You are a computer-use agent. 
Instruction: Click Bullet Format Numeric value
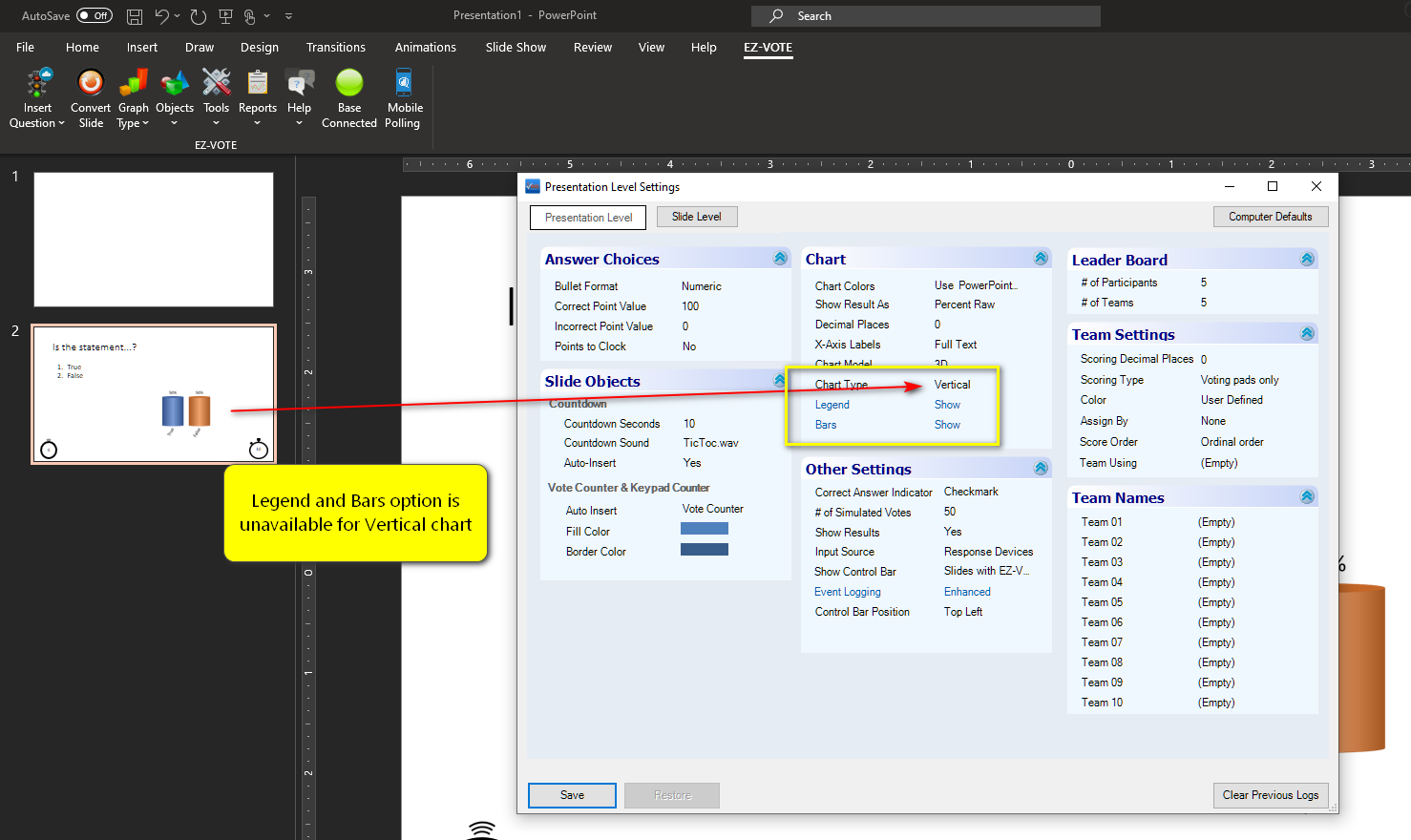(702, 286)
